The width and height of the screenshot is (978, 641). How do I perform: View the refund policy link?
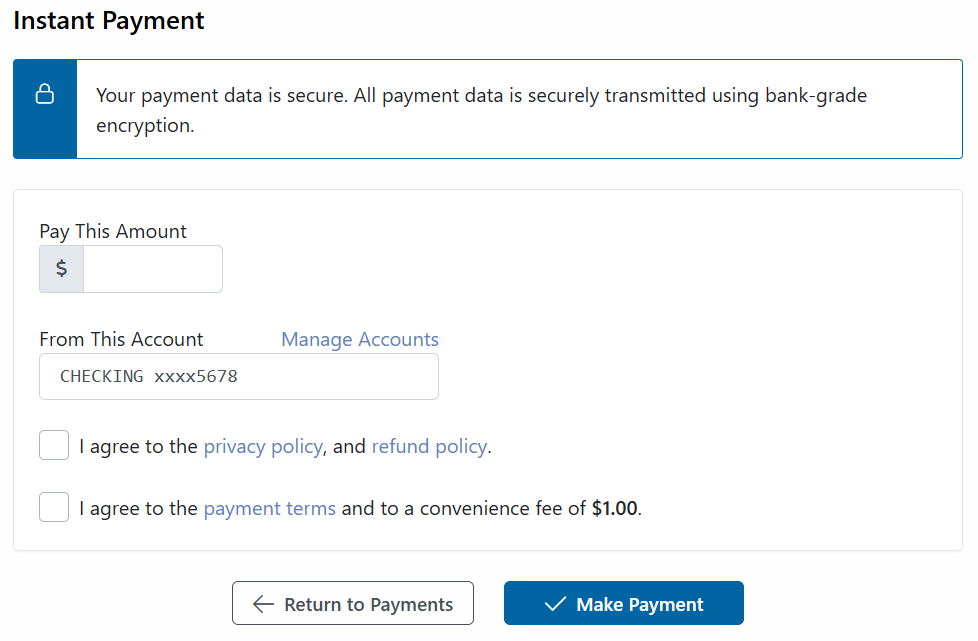click(x=429, y=447)
